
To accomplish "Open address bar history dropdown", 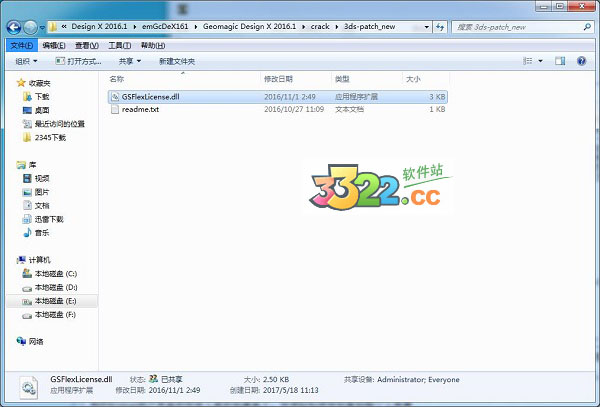I will coord(427,27).
